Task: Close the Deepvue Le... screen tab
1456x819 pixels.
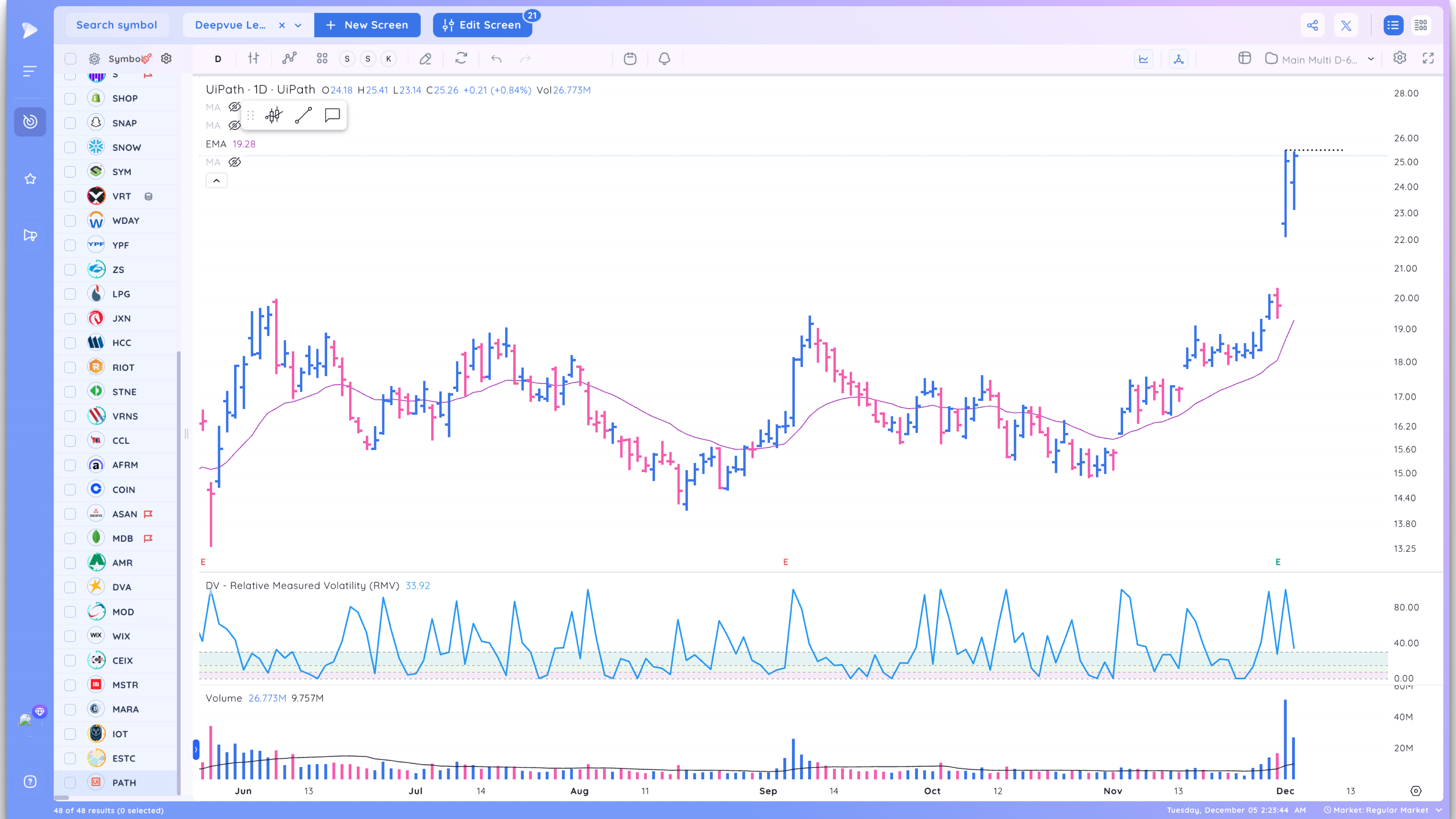Action: tap(282, 25)
